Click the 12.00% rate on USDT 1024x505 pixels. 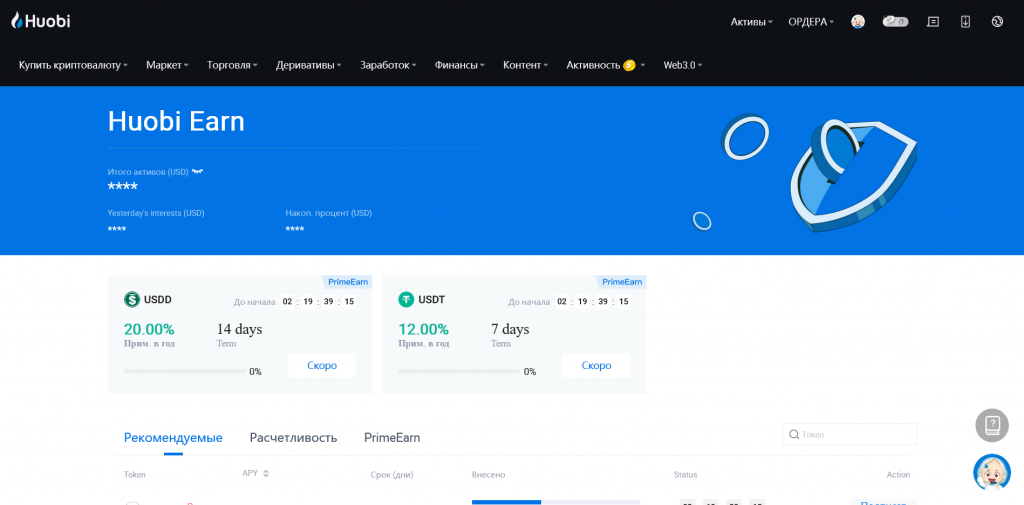point(423,329)
